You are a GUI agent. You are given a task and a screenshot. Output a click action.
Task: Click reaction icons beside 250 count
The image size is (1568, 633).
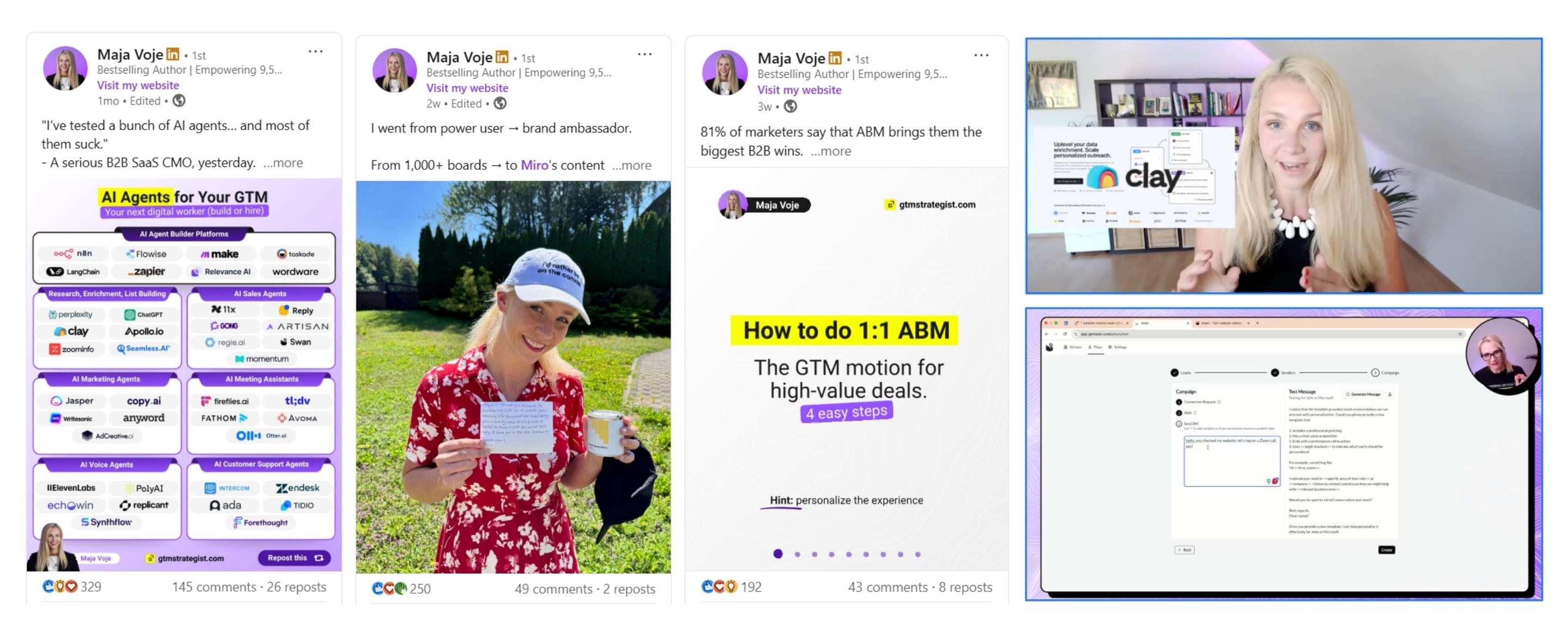389,588
